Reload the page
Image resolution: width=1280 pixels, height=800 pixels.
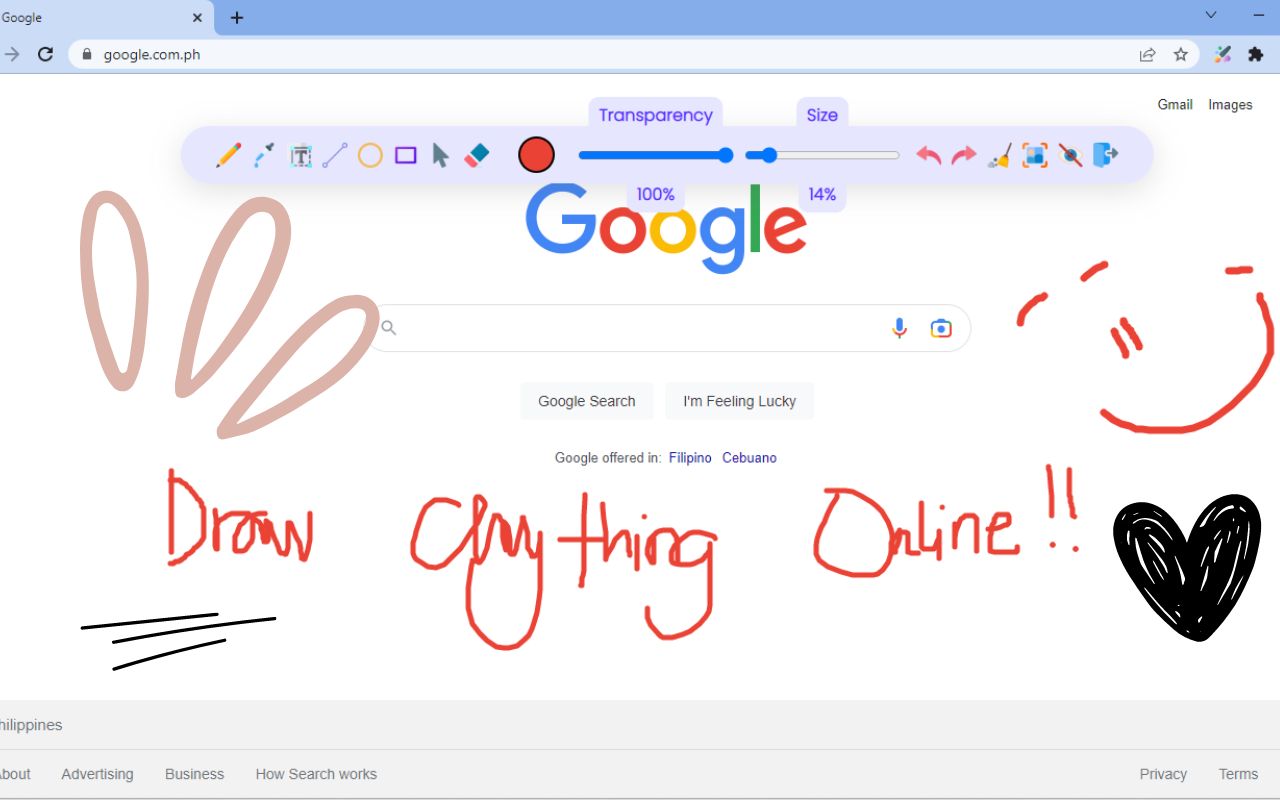pos(45,54)
